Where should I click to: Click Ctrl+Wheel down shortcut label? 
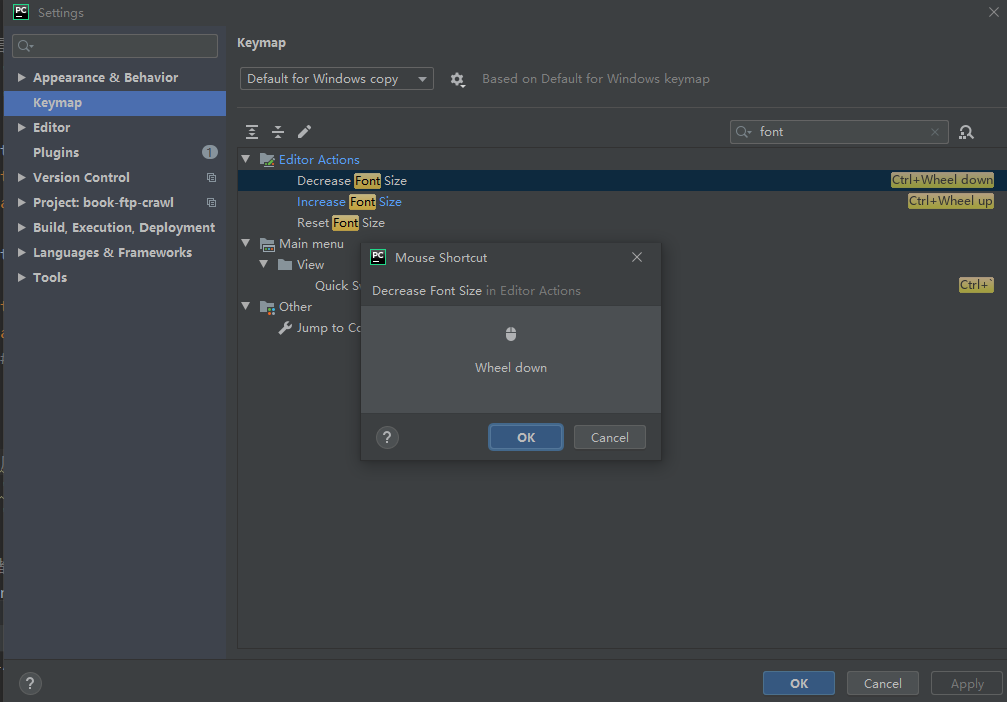point(942,180)
